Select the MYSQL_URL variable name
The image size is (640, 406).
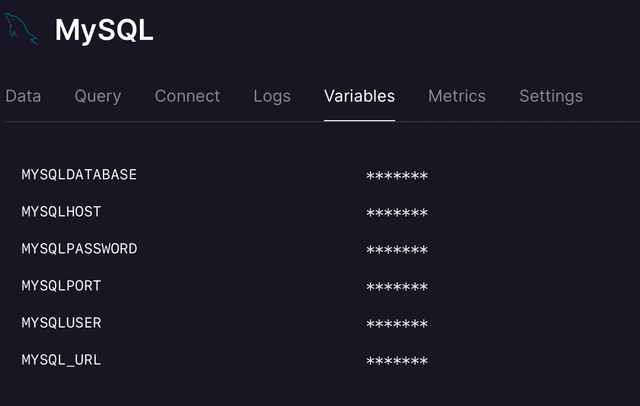[61, 360]
